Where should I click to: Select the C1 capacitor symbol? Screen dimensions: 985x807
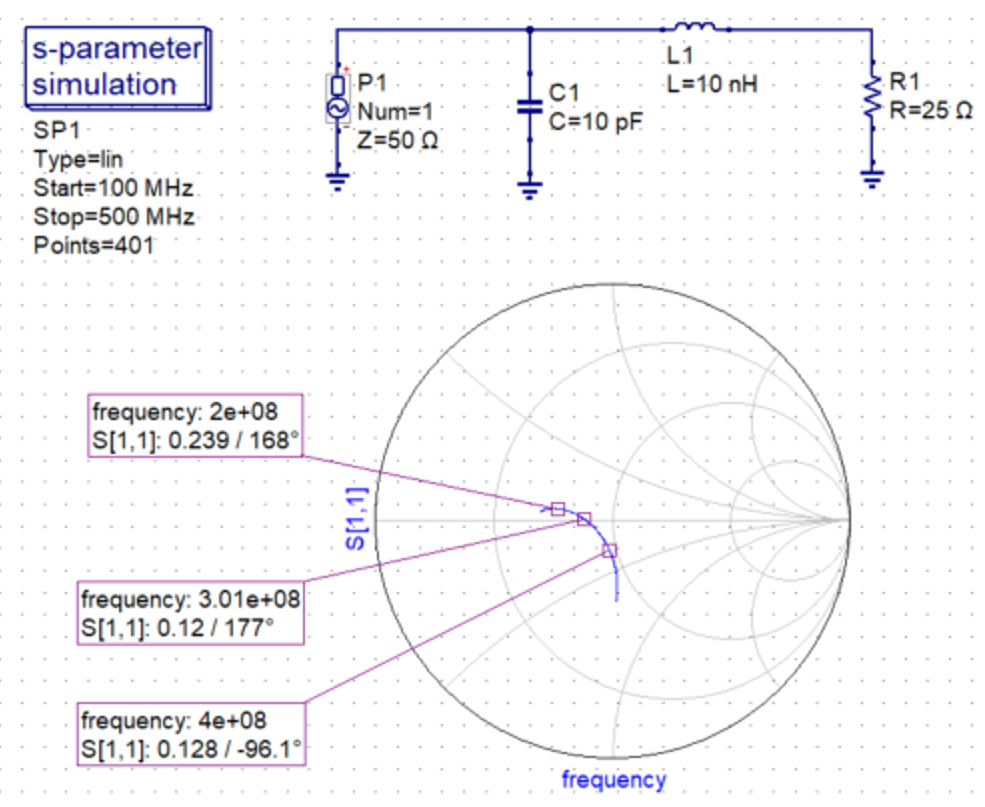[530, 107]
